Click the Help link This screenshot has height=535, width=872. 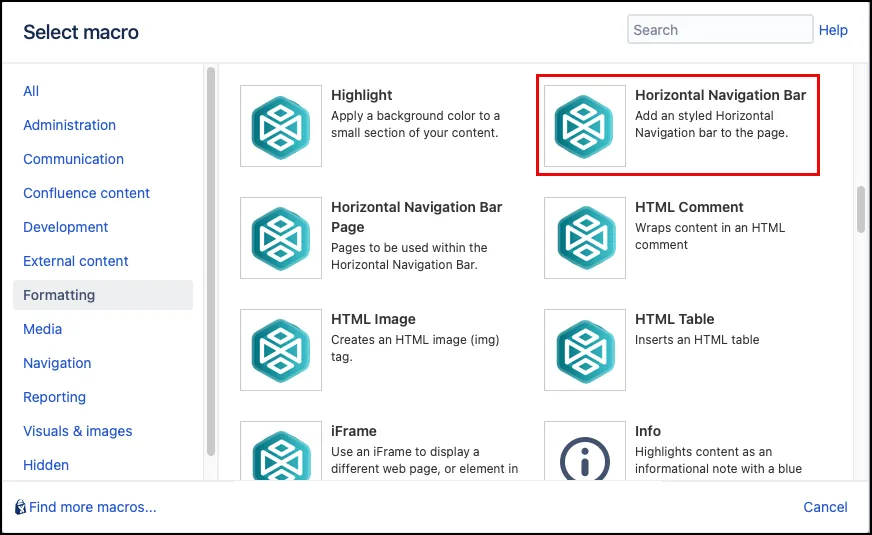click(x=833, y=30)
